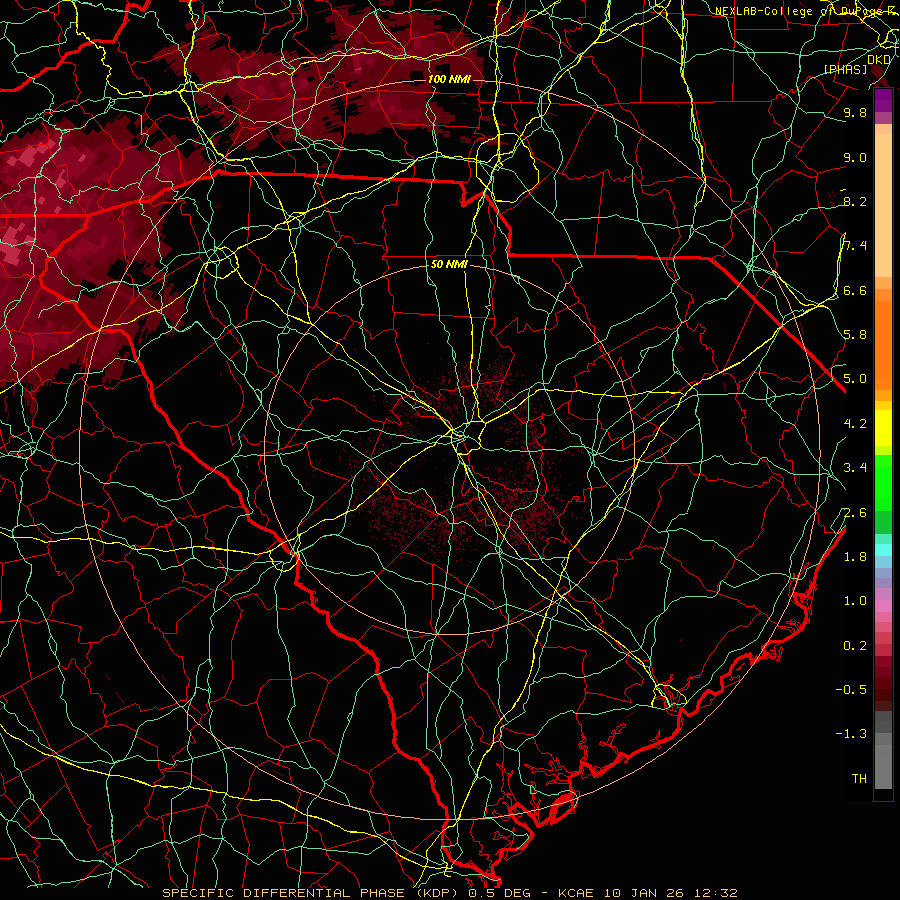Click the [PHAS] legend unit label
Viewport: 900px width, 900px height.
coord(845,69)
